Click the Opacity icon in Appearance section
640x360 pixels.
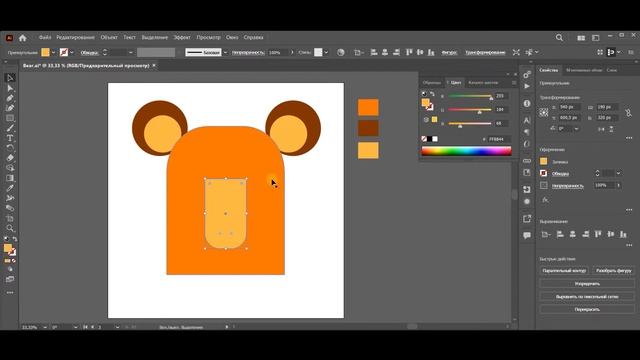[x=544, y=185]
